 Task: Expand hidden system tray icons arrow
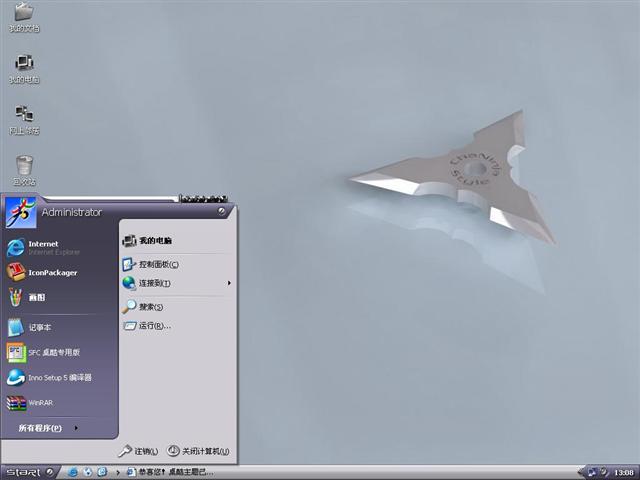(x=581, y=472)
